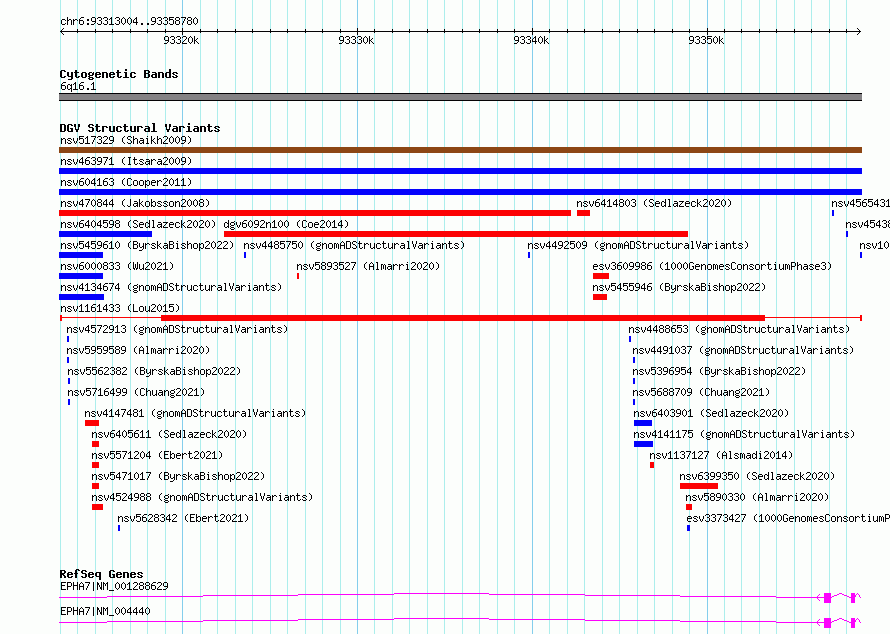
Task: Click the nsv6414803 (Sedlazeck2020) label
Action: 654,203
